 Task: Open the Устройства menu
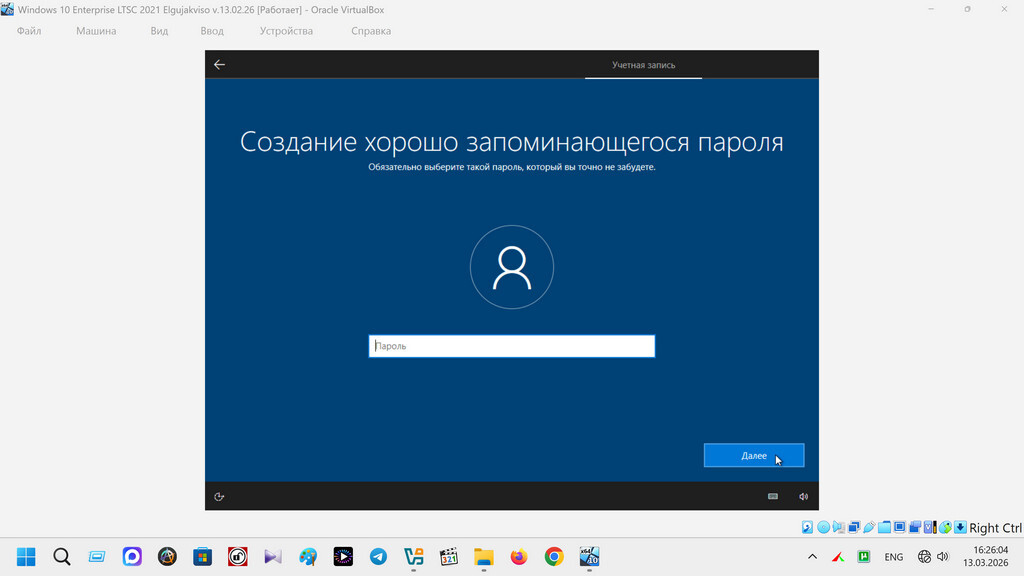click(286, 31)
